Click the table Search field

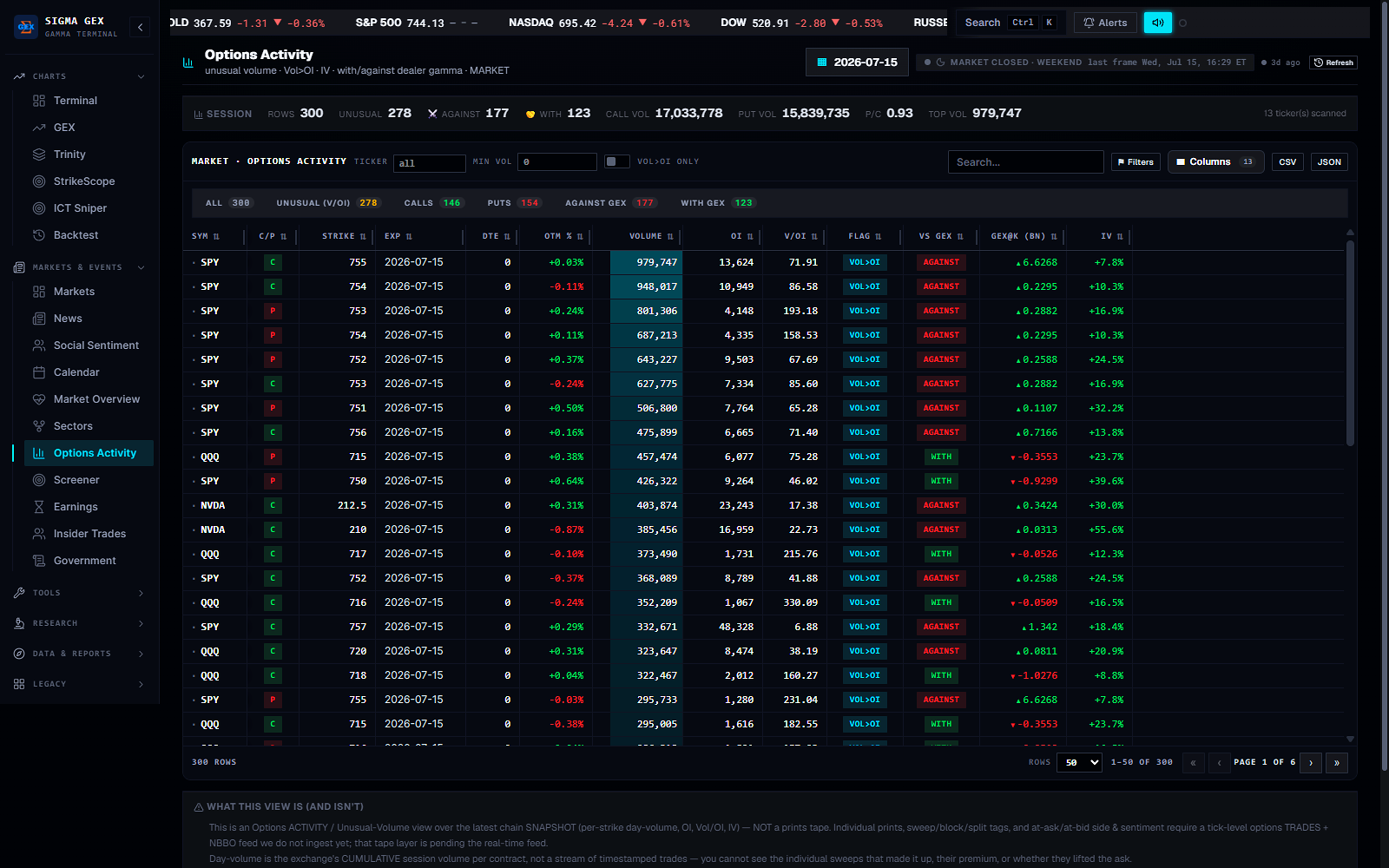[x=1025, y=161]
